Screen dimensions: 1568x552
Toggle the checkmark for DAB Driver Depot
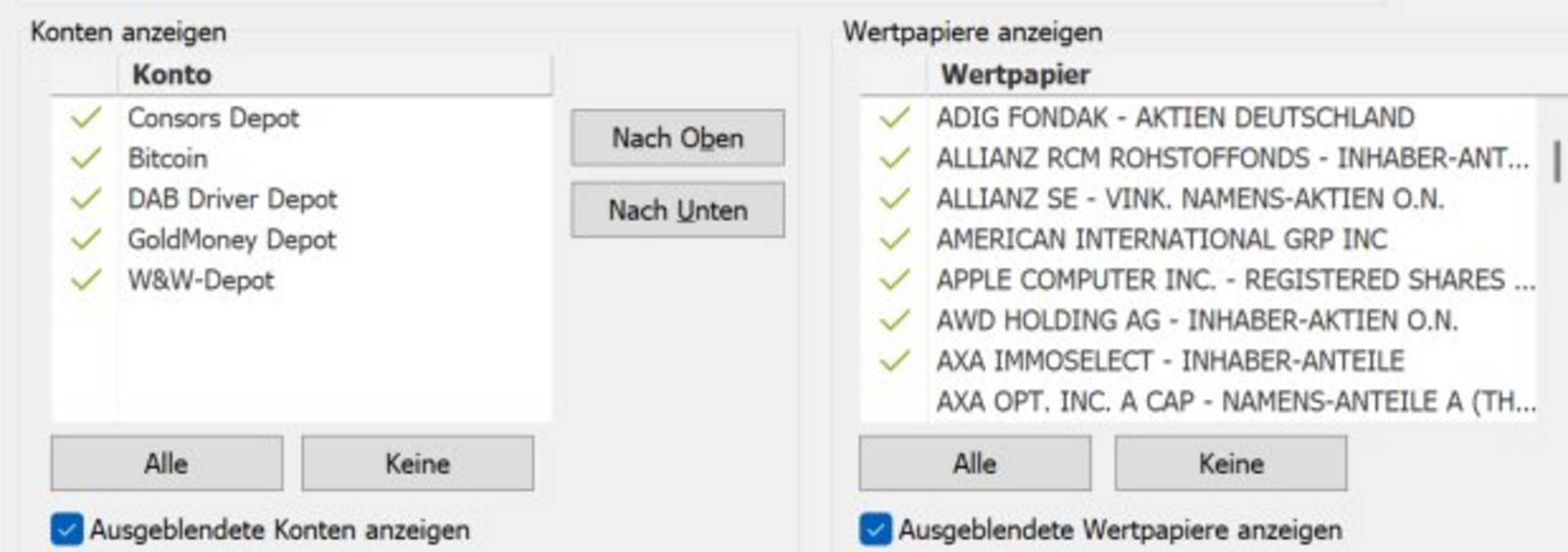[x=86, y=198]
